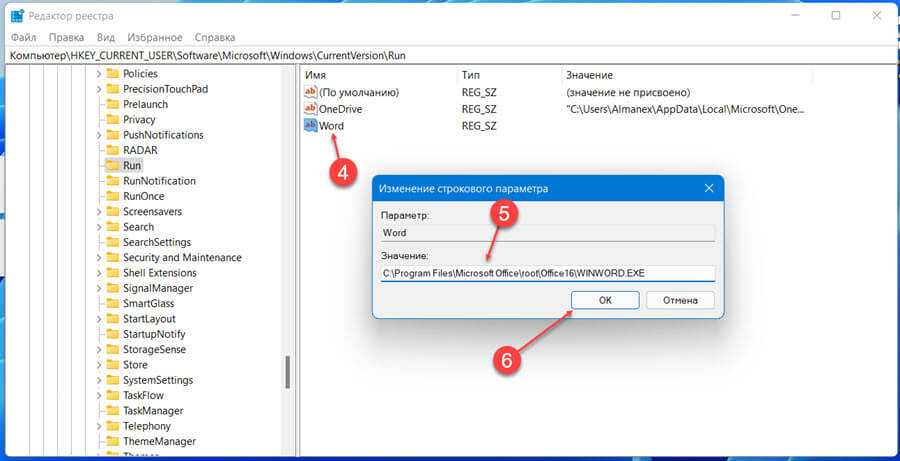Click the PushNotifications folder icon
The height and width of the screenshot is (461, 900).
112,135
